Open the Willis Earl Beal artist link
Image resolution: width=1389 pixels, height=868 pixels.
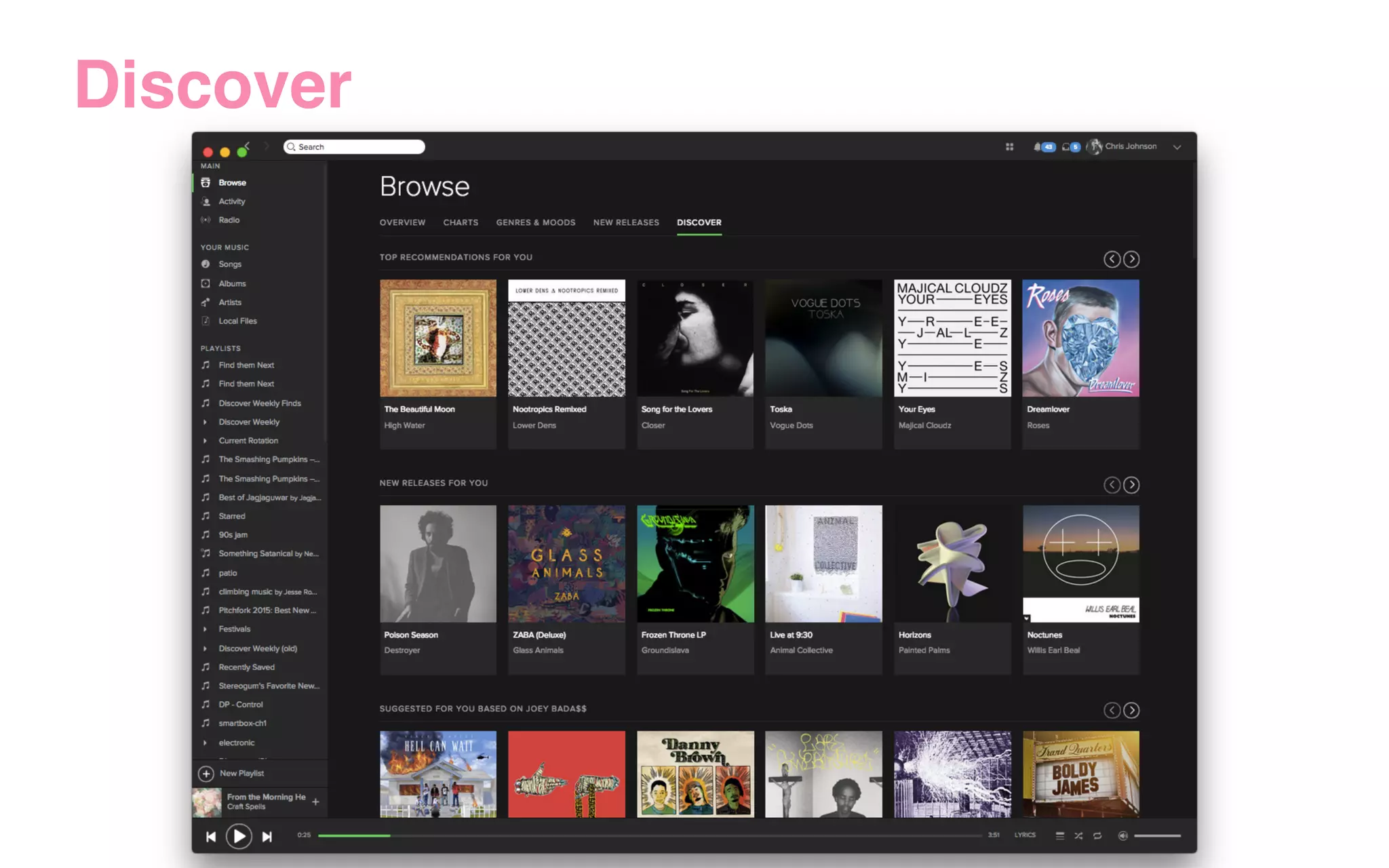pos(1053,650)
